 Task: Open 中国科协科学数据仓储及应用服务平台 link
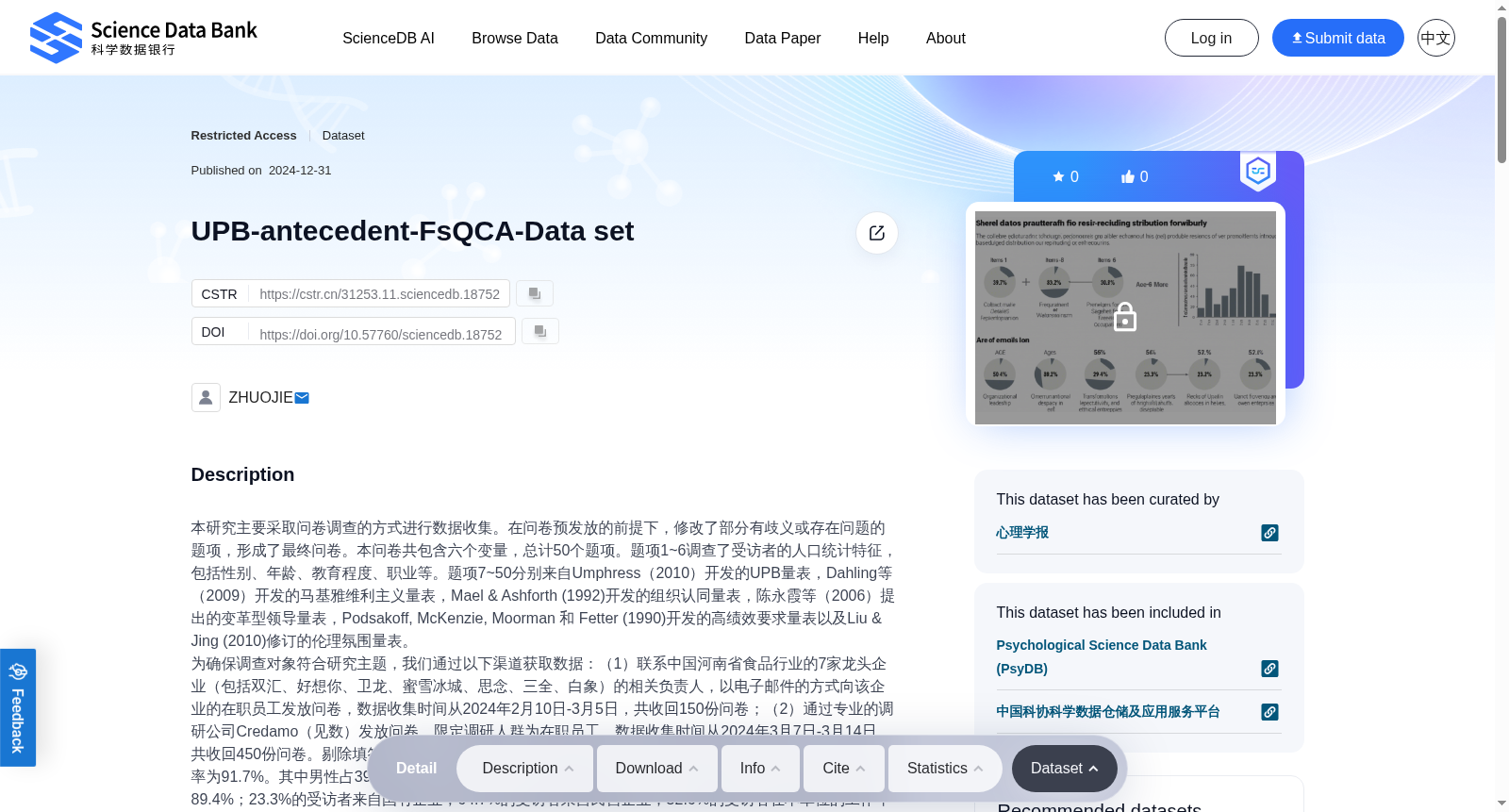click(1108, 712)
